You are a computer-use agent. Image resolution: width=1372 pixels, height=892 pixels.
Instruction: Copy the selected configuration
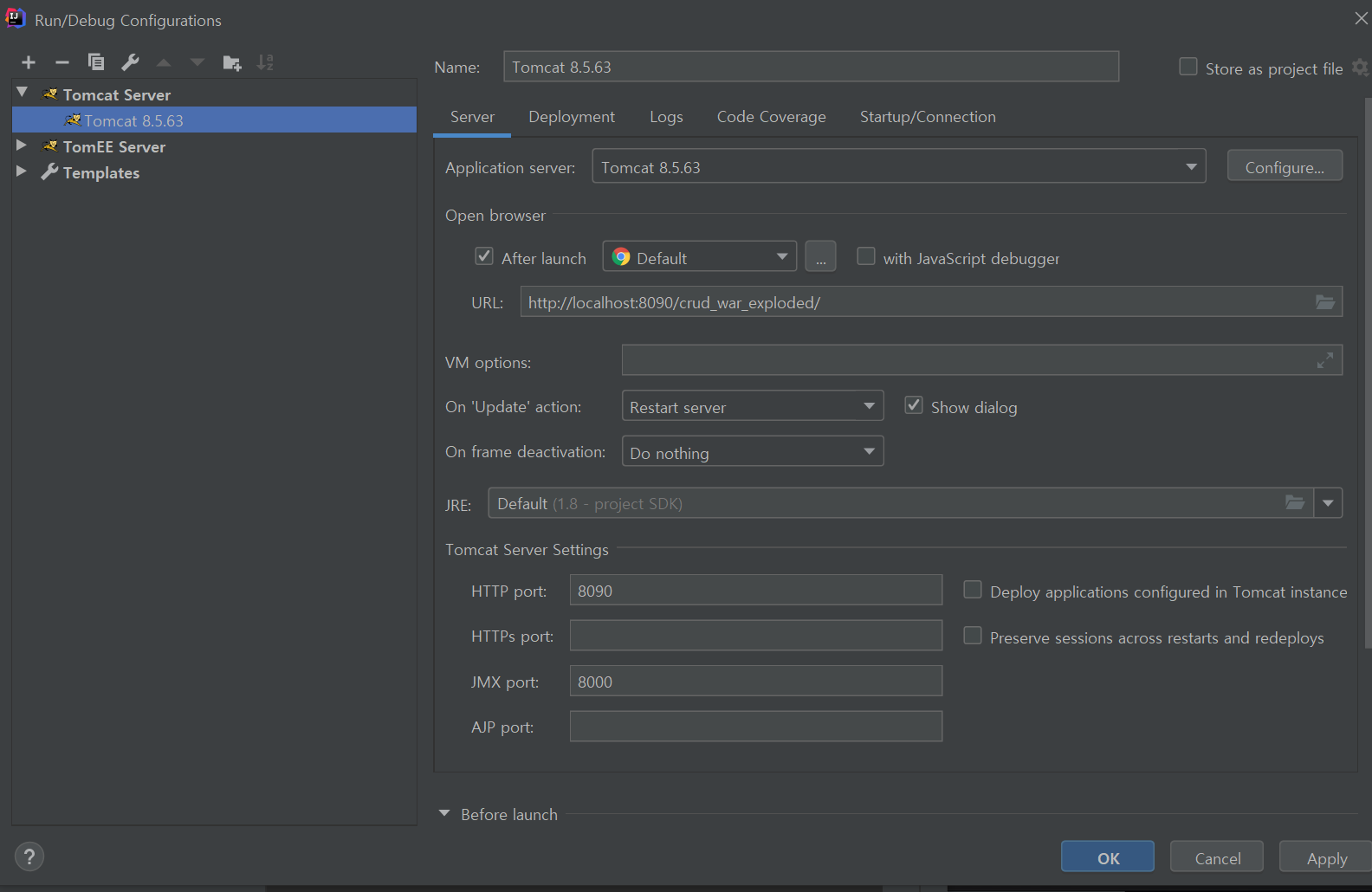pyautogui.click(x=96, y=62)
